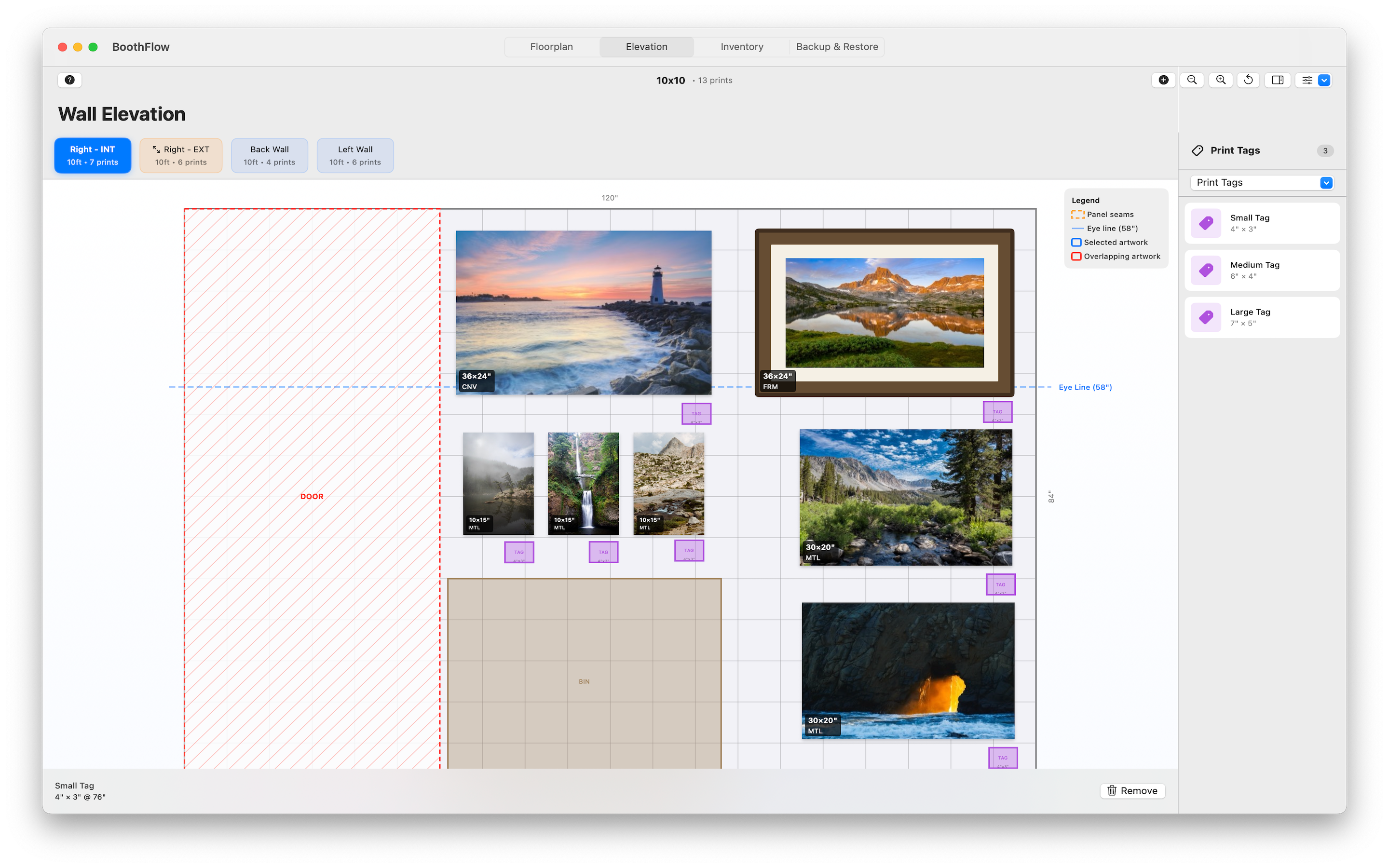Select the Large Tag 7" × 5" item

(x=1262, y=317)
